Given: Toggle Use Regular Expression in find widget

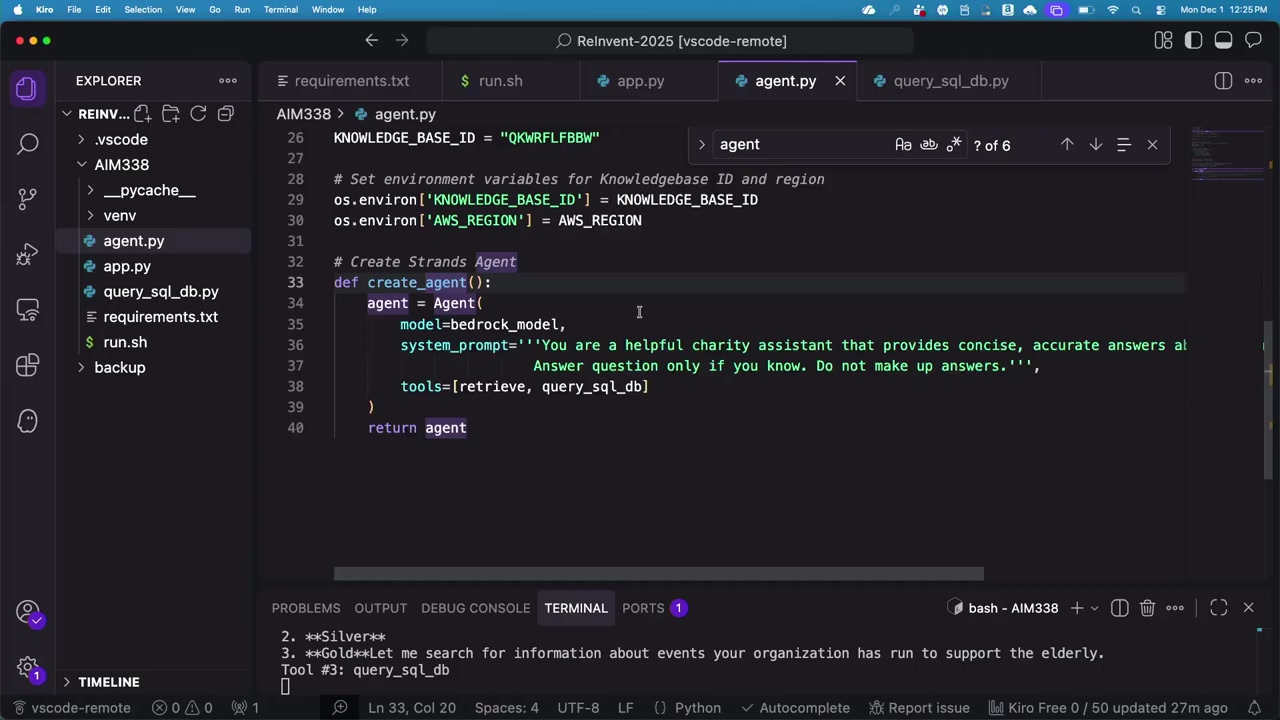Looking at the screenshot, I should coord(954,145).
